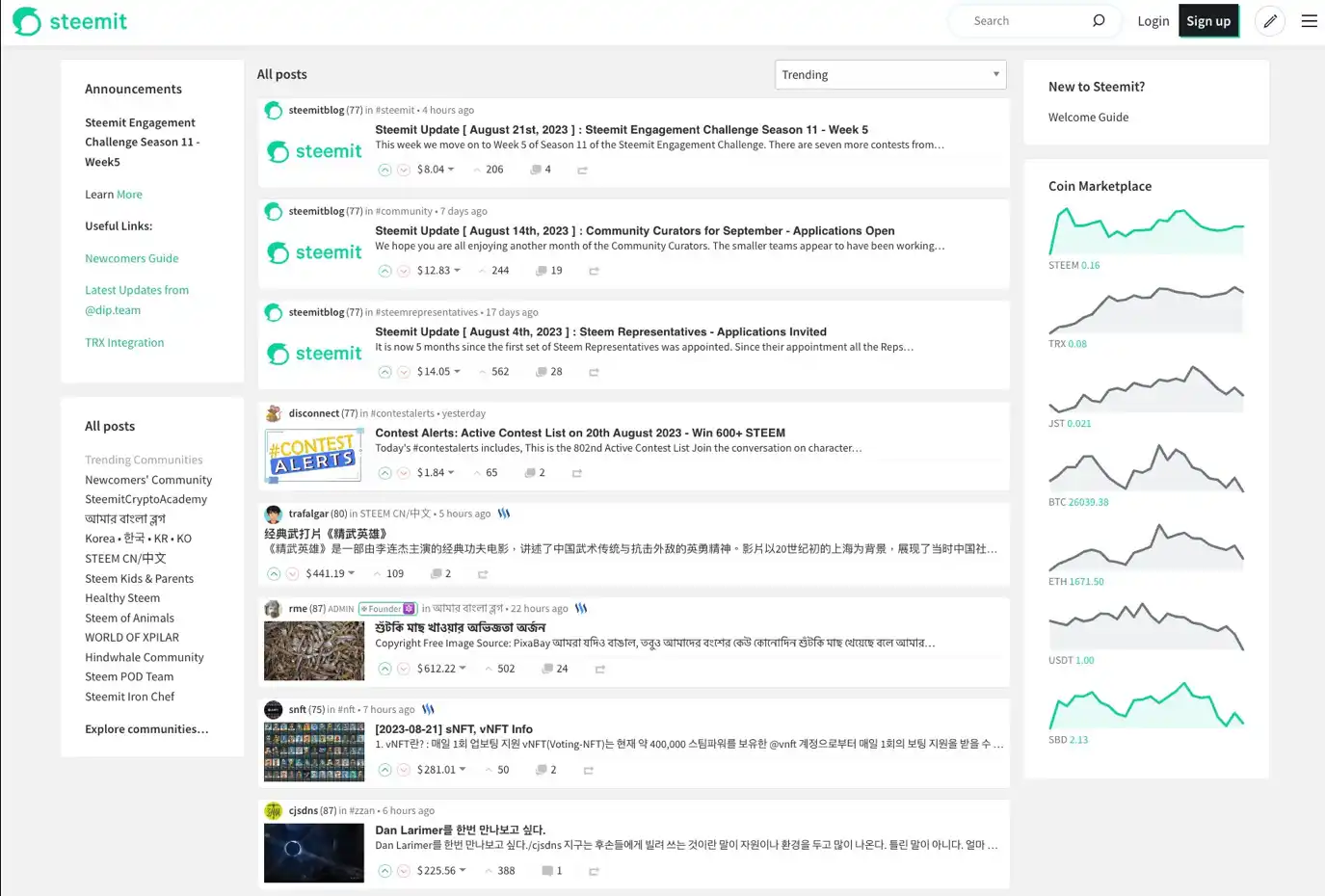The width and height of the screenshot is (1325, 896).
Task: Open the hamburger navigation menu
Action: 1309,20
